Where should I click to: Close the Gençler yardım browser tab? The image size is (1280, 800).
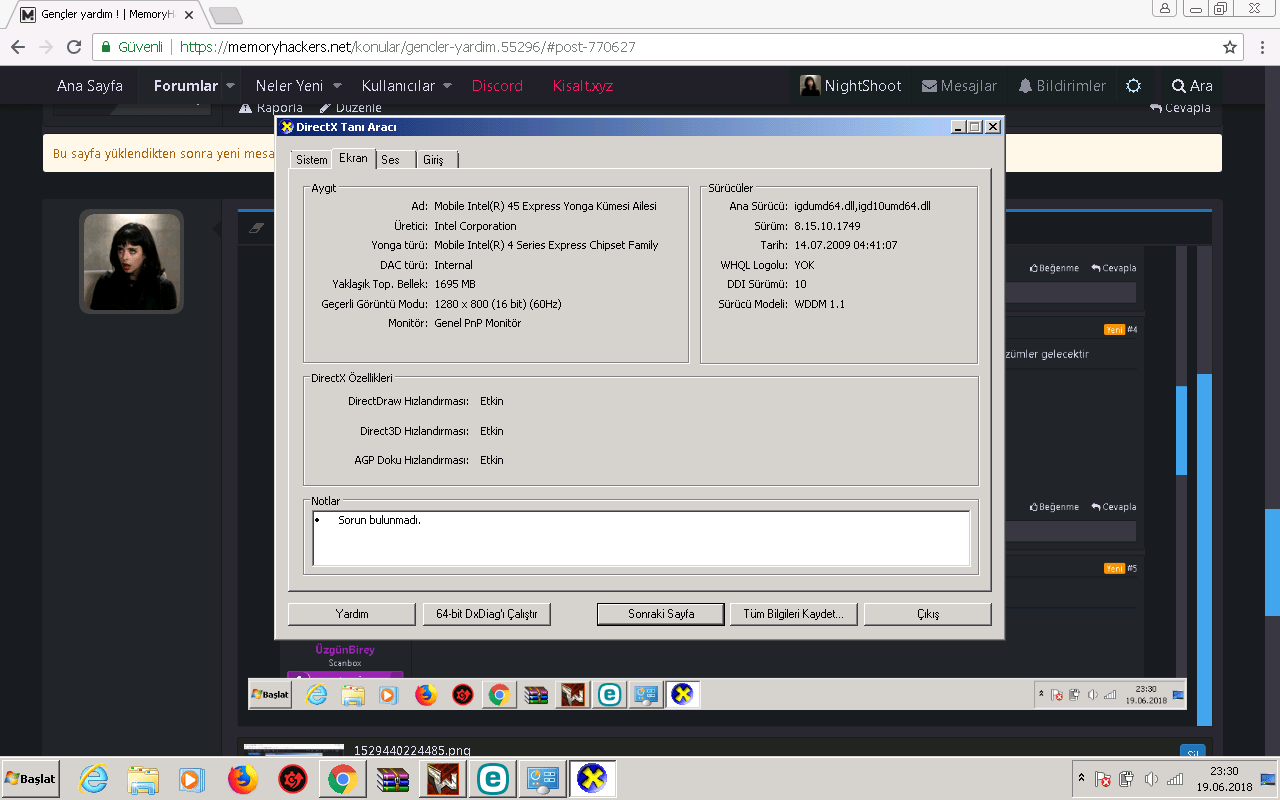pos(188,14)
